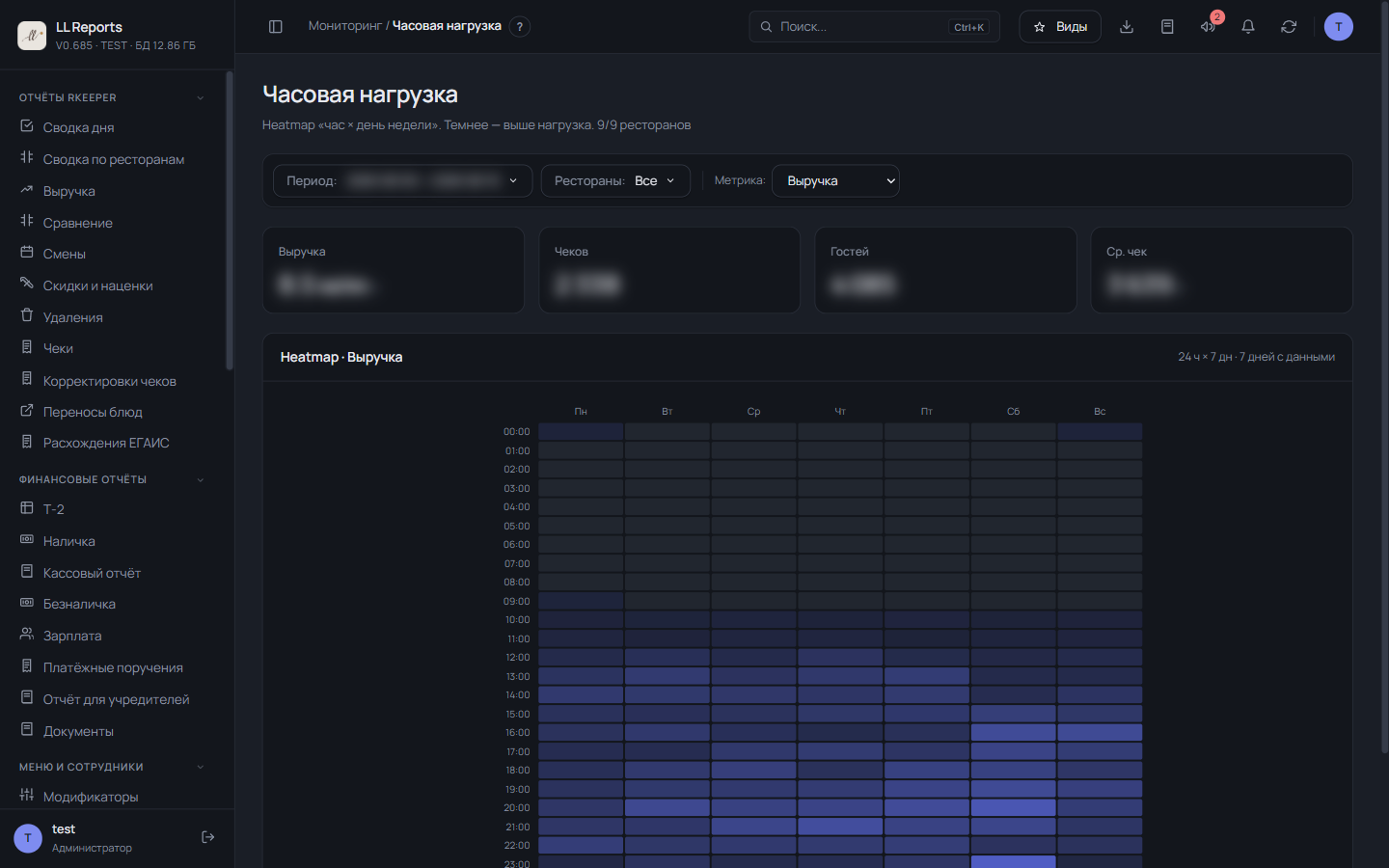The width and height of the screenshot is (1389, 868).
Task: Click the Мониторинг breadcrumb link
Action: click(345, 26)
